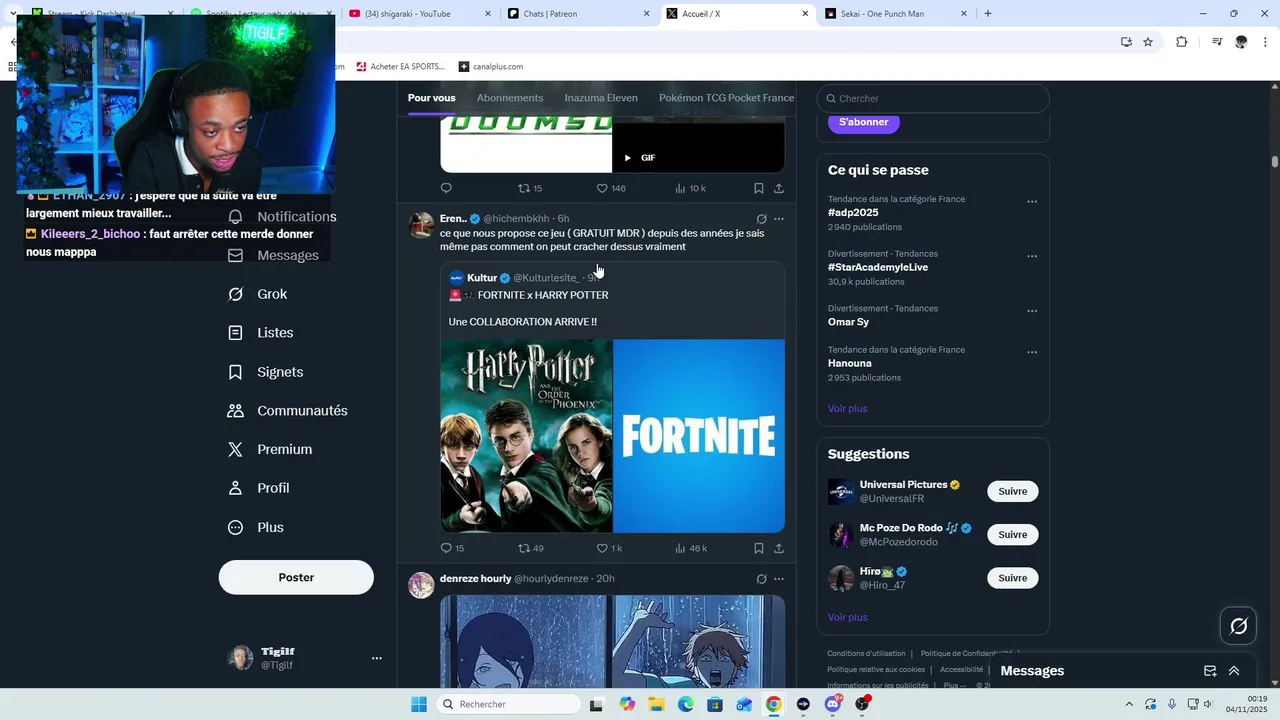Open canalplus.com bookmark
Screen dimensions: 1280x720
[x=491, y=67]
